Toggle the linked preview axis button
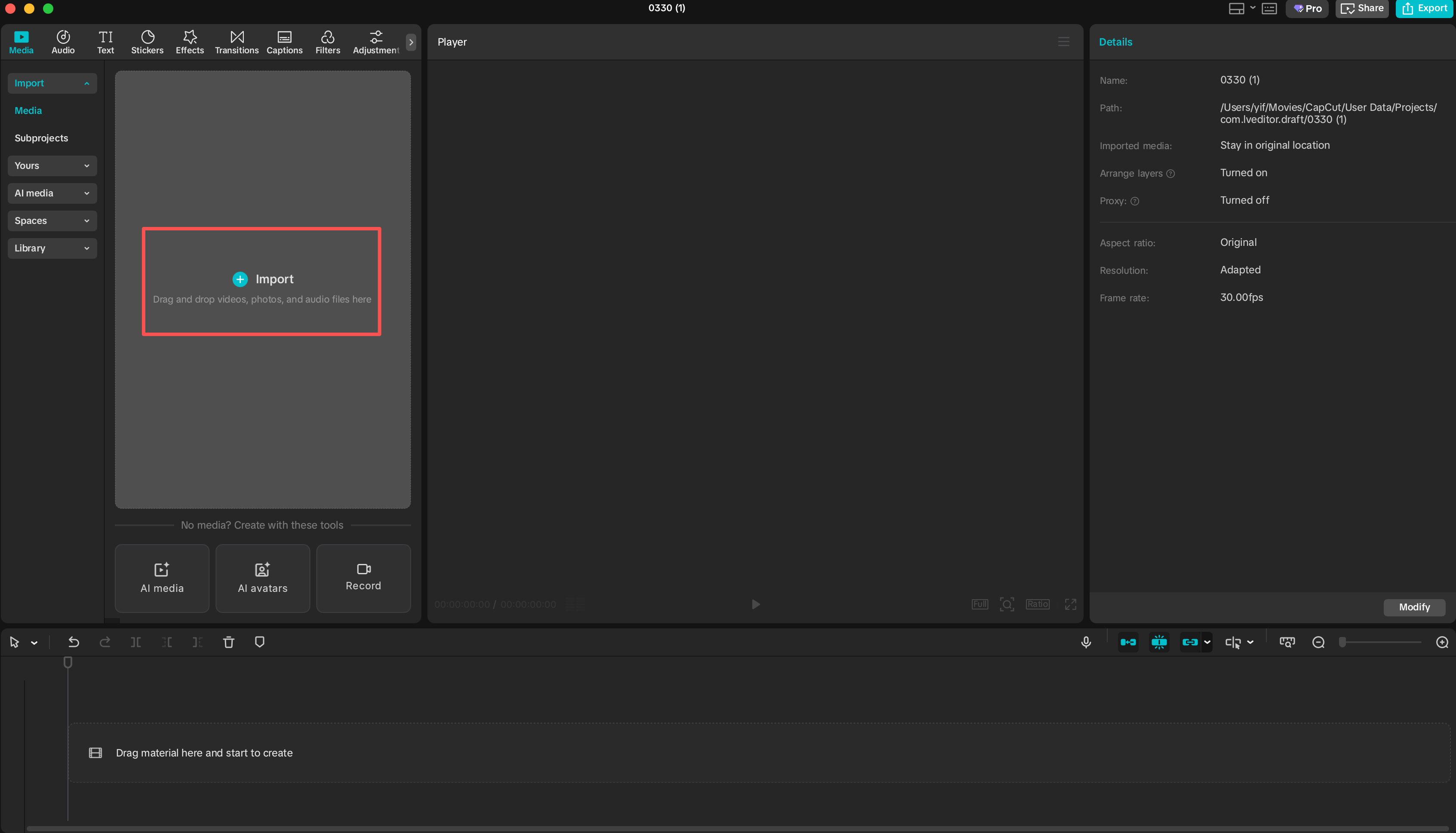Image resolution: width=1456 pixels, height=833 pixels. 1190,642
